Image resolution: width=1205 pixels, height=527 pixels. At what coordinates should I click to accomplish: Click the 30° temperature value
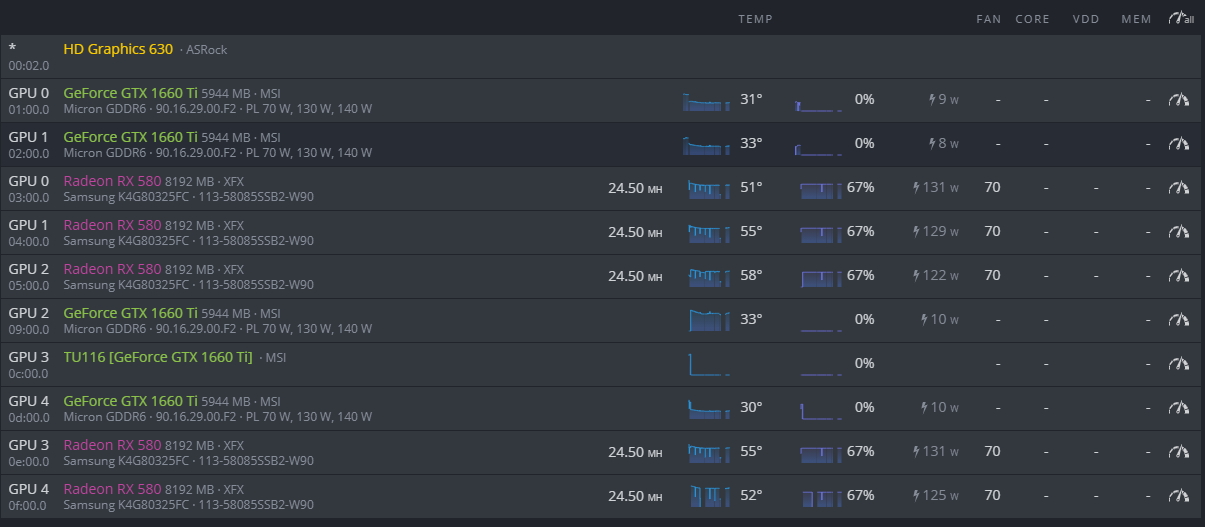click(x=751, y=407)
